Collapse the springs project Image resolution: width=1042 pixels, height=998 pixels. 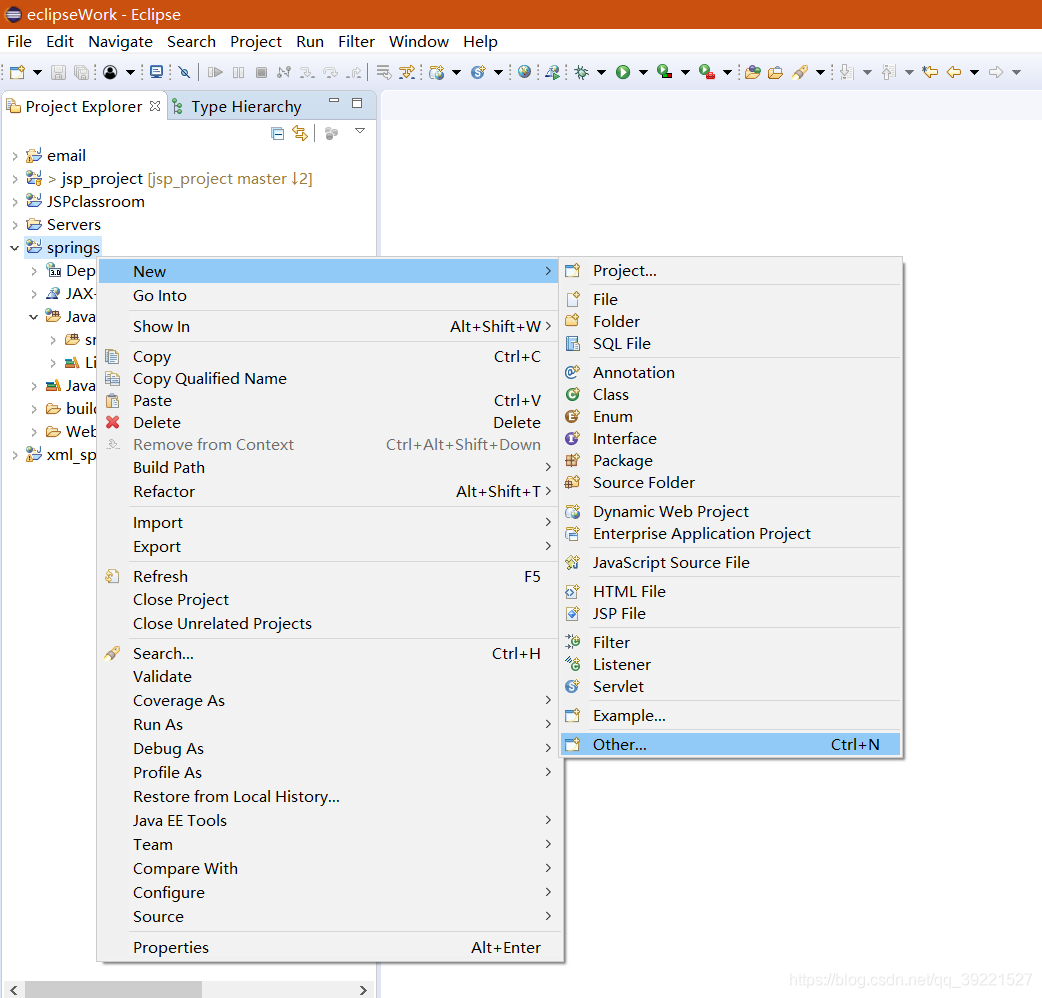(15, 248)
